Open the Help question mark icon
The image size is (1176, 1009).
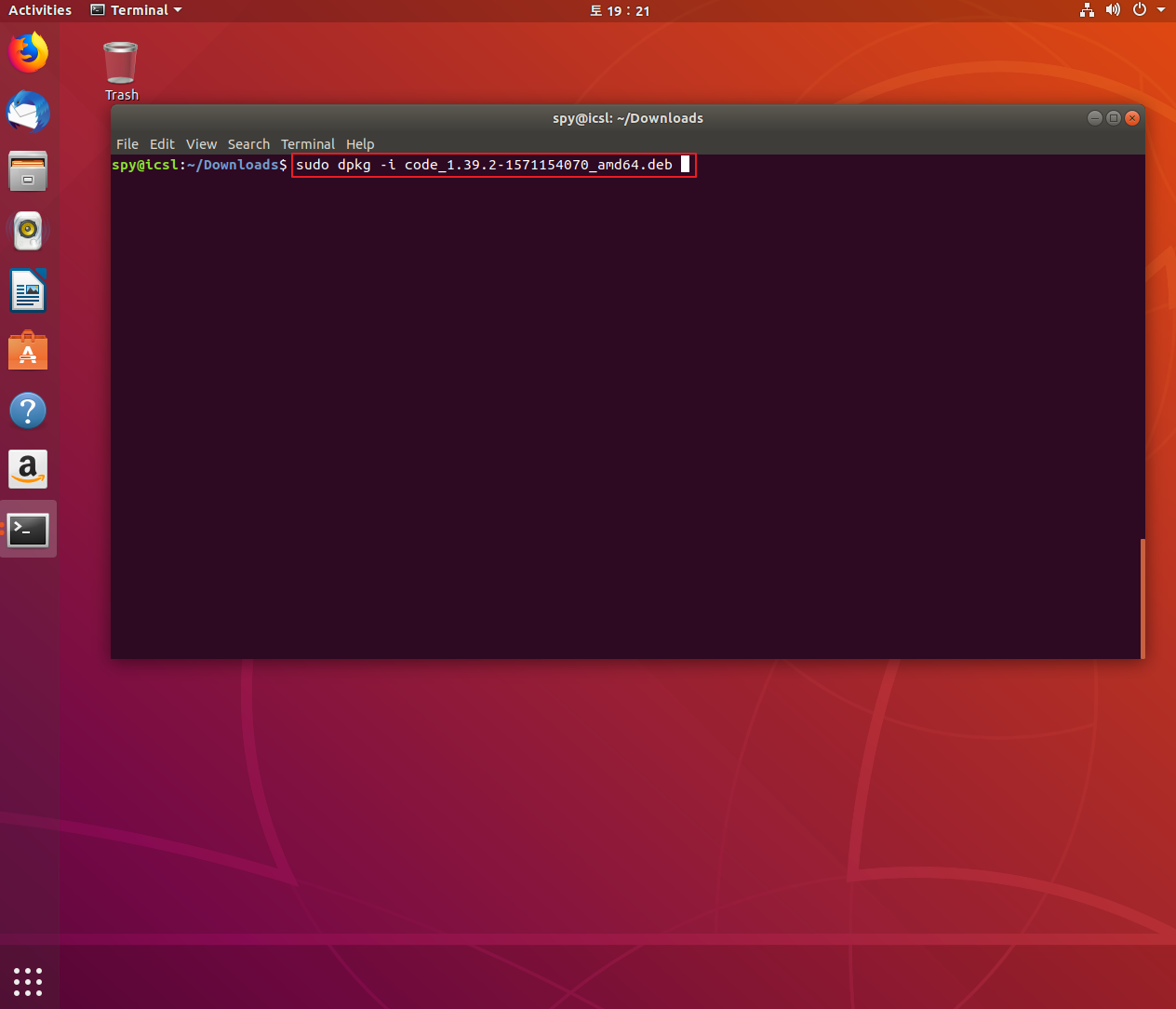[28, 410]
